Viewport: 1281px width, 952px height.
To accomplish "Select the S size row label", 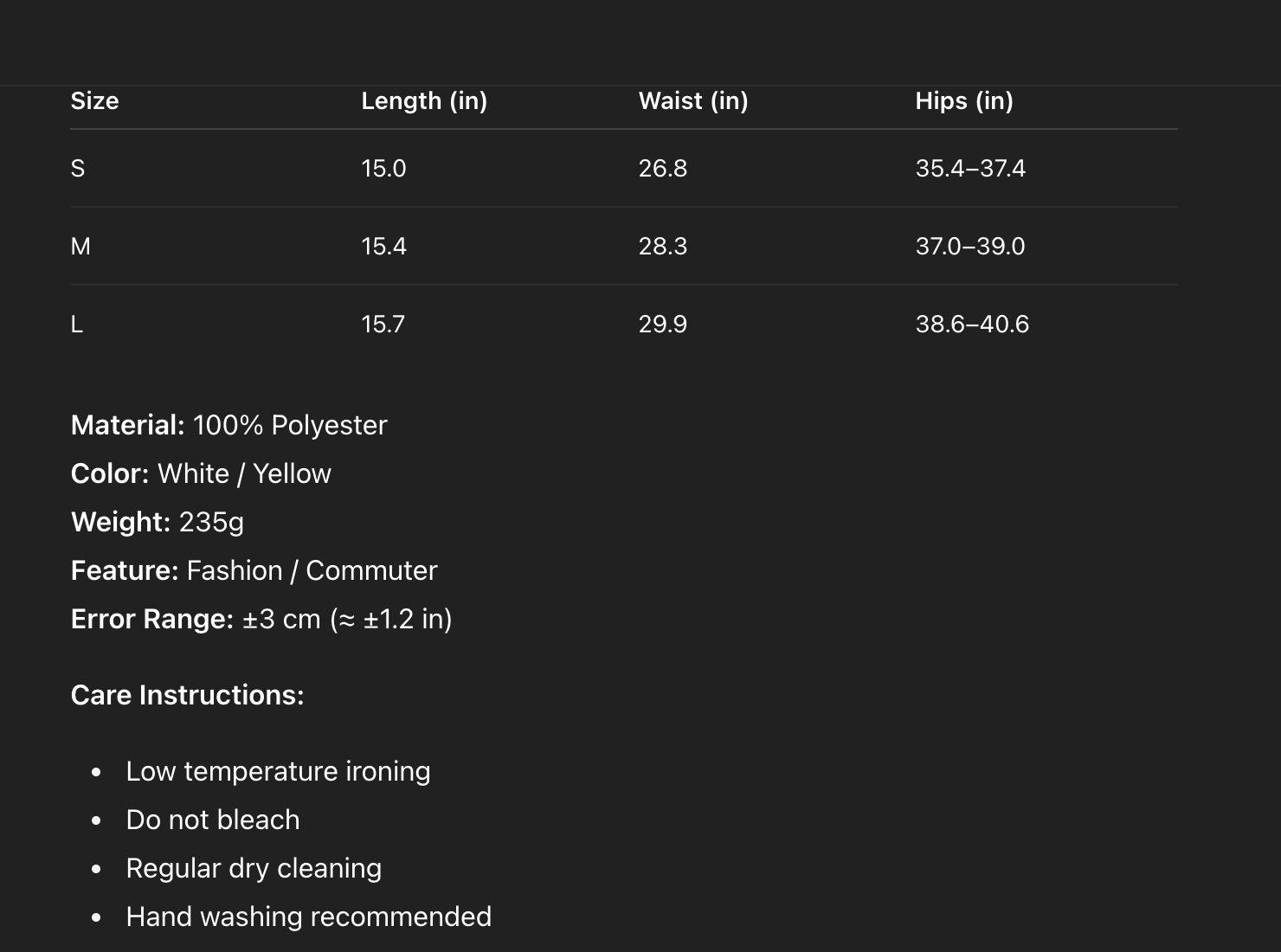I will (x=78, y=169).
